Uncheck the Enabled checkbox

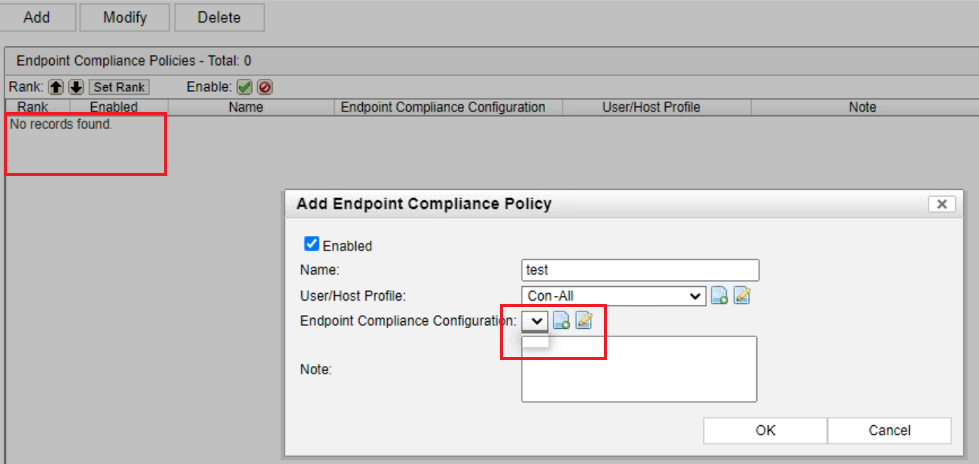point(311,244)
